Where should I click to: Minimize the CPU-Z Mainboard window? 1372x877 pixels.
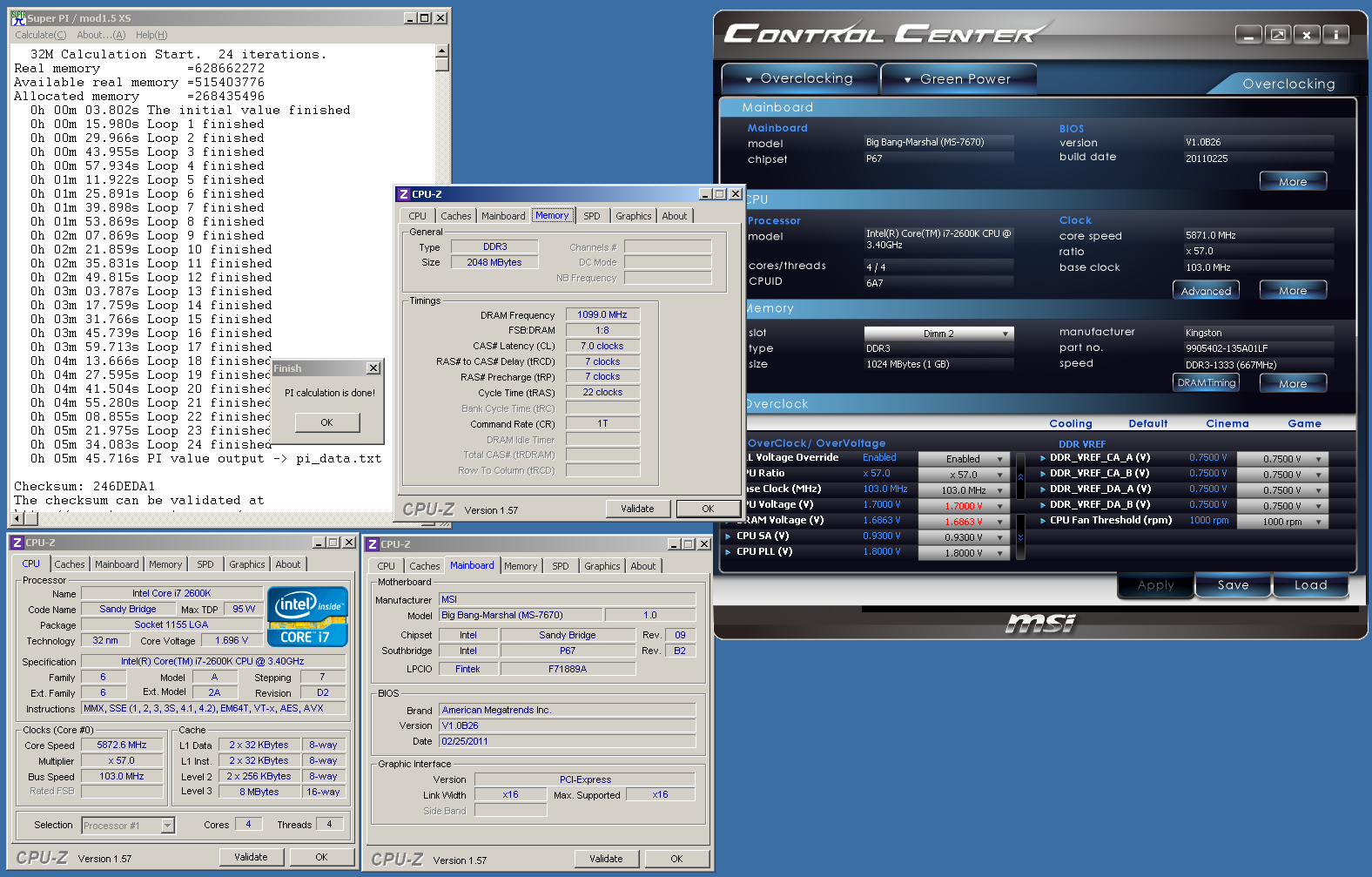tap(675, 544)
